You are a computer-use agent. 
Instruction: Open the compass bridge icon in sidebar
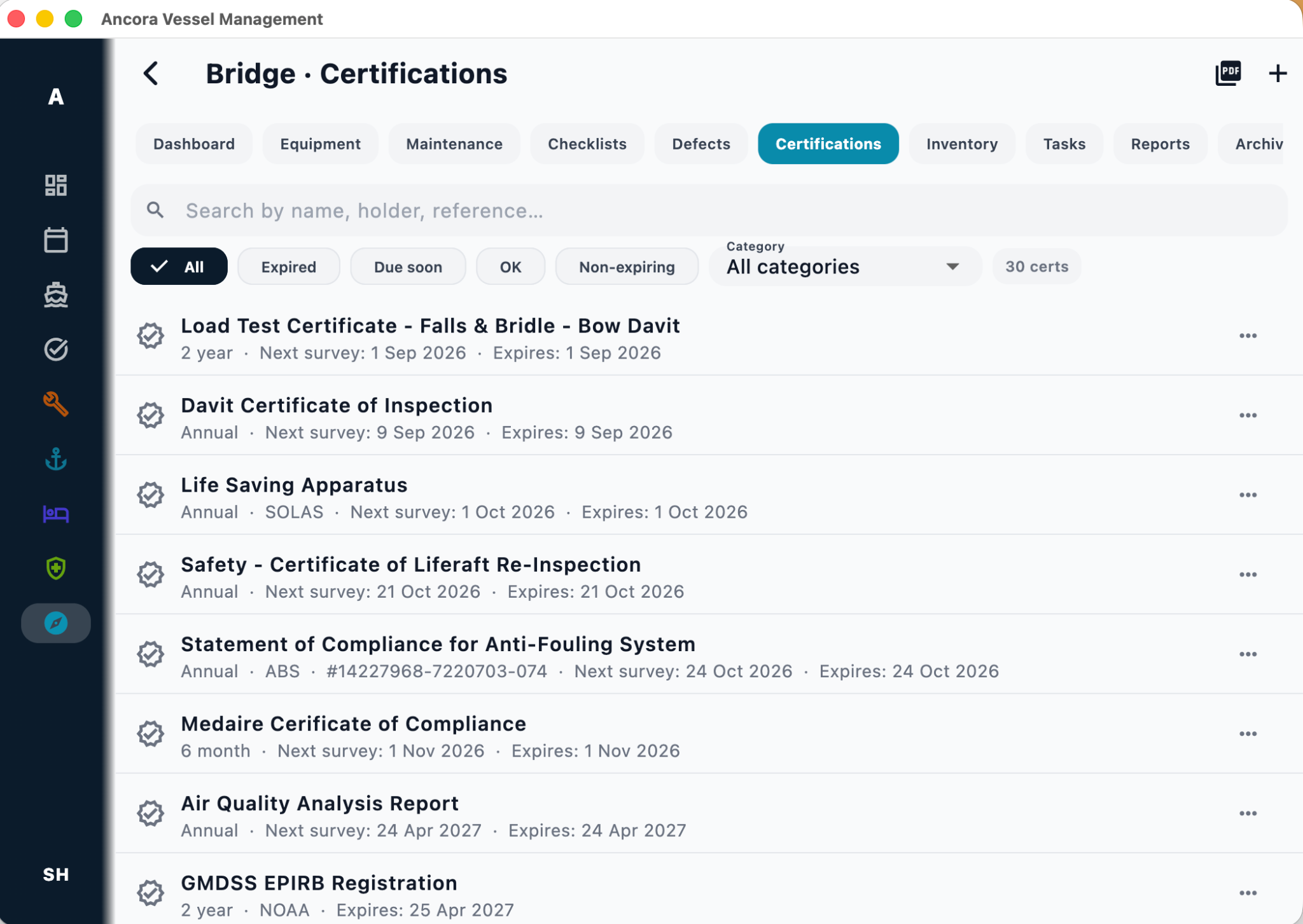56,623
